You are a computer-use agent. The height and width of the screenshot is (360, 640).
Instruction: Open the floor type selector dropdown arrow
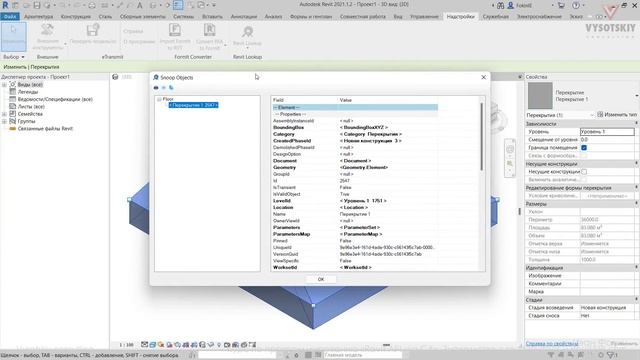click(x=637, y=96)
